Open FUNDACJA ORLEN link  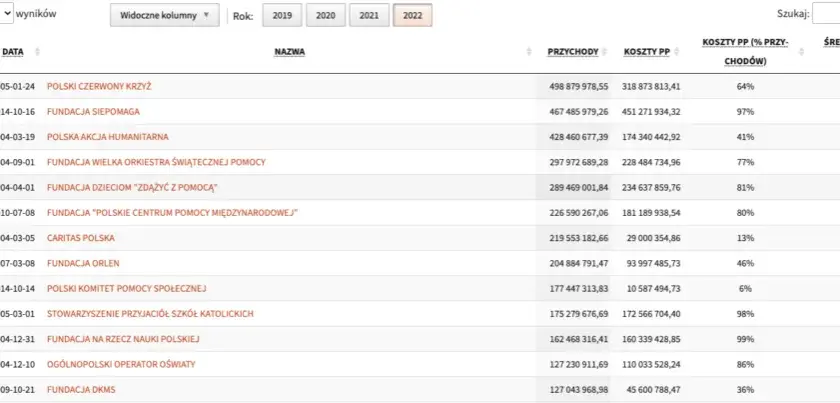click(83, 263)
